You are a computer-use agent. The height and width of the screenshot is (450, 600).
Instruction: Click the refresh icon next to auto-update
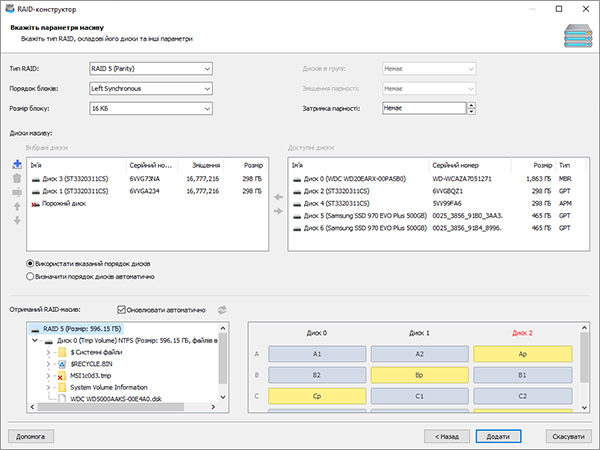coord(222,310)
